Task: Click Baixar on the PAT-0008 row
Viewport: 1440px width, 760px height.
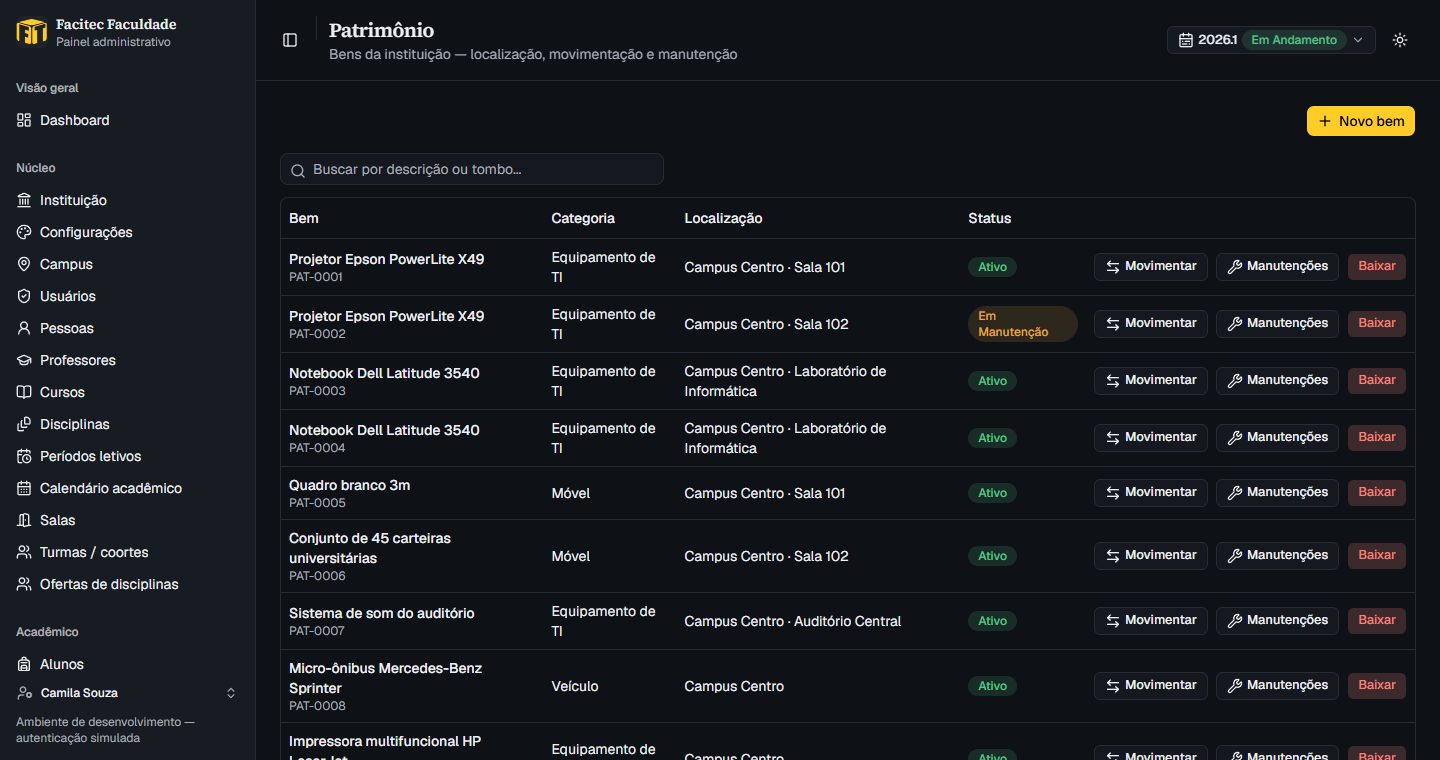Action: tap(1377, 685)
